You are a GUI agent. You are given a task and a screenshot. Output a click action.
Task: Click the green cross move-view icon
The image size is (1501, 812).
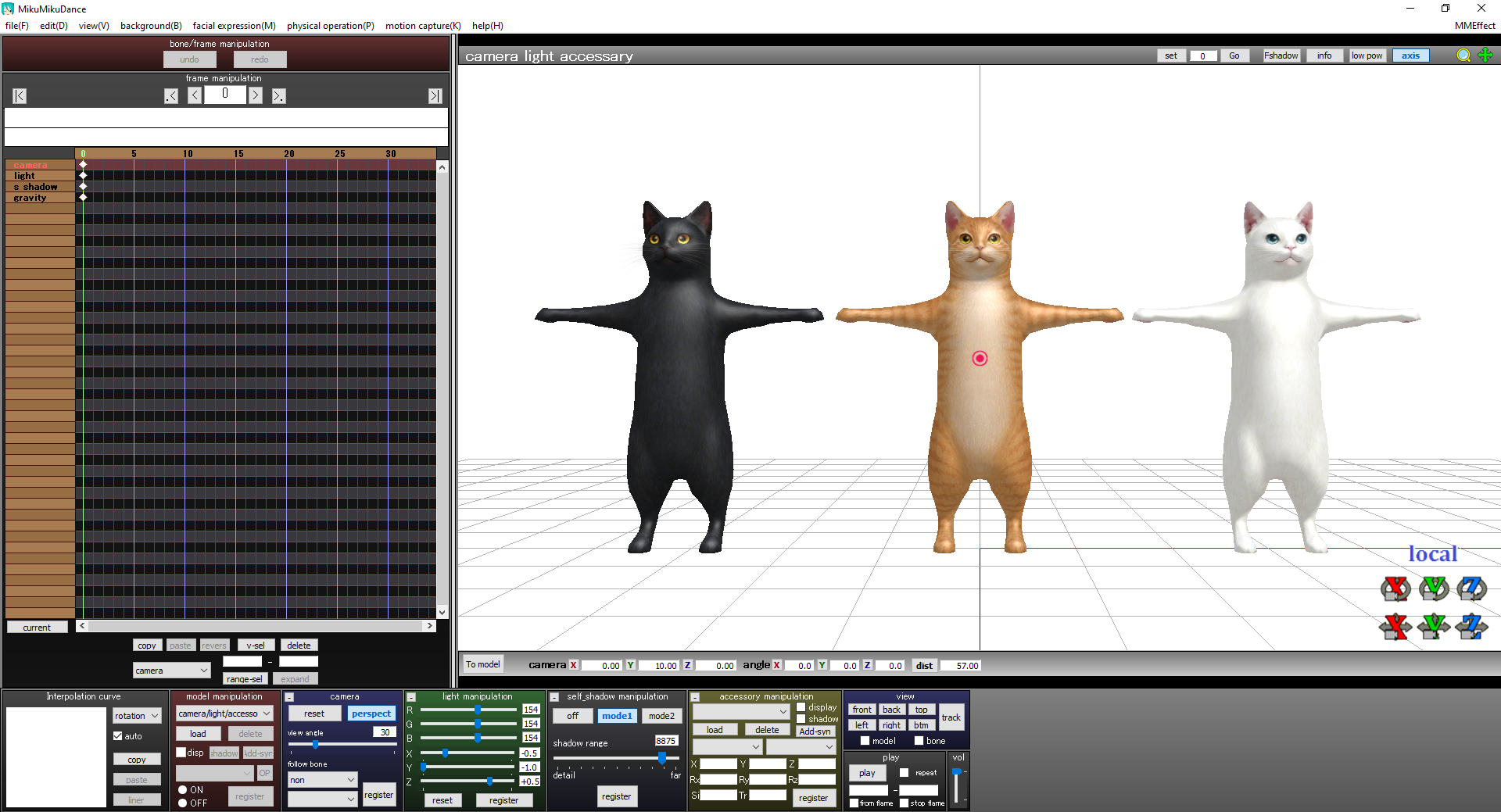coord(1485,55)
